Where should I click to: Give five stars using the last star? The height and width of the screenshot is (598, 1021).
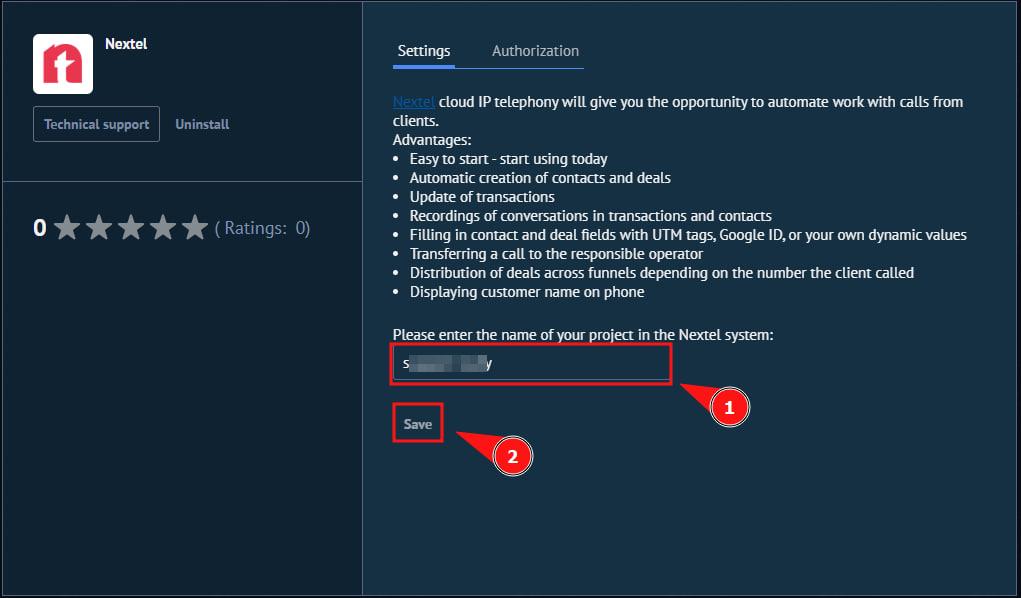(195, 228)
